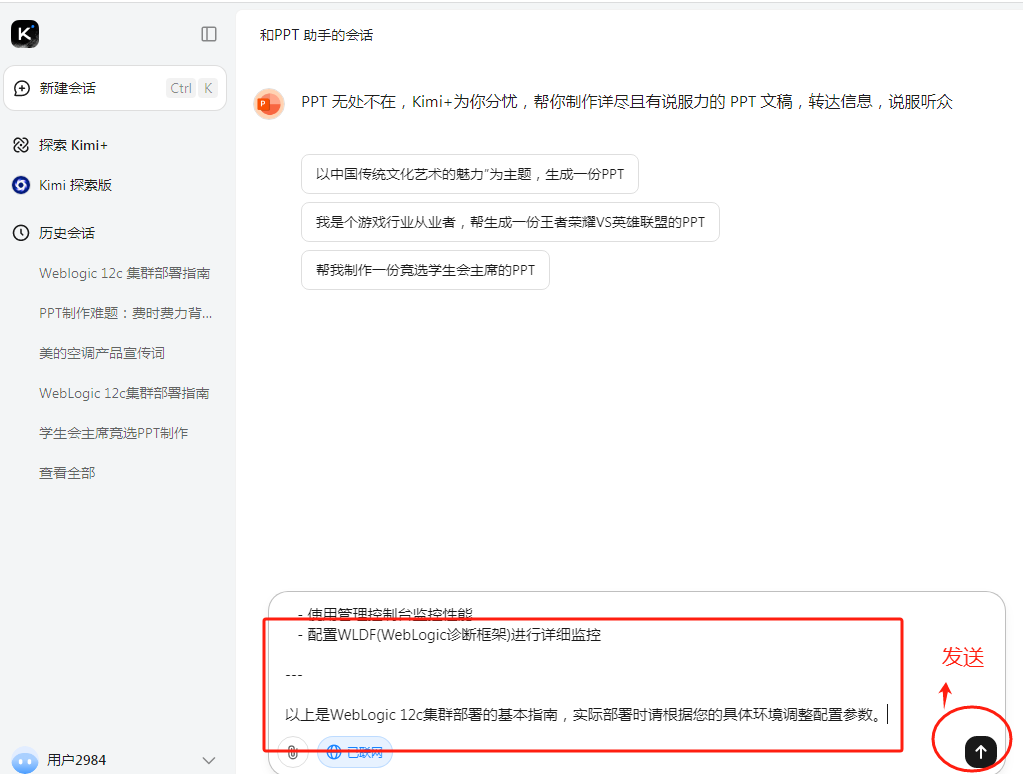This screenshot has height=774, width=1023.
Task: Open history item Weblogic 12c 集群部署指南
Action: pos(125,273)
